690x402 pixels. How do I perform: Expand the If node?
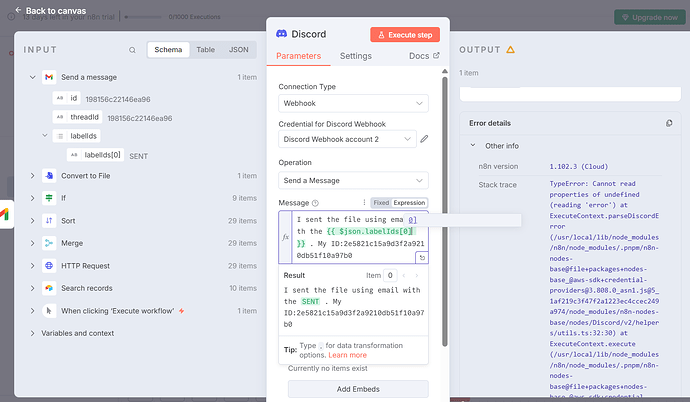coord(33,198)
